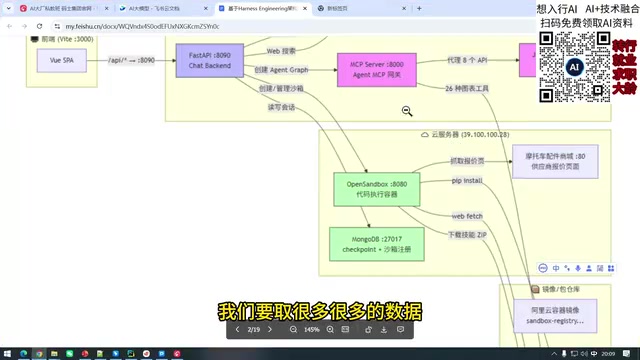Screen dimensions: 640x360
Task: View site information icon in address bar
Action: point(57,26)
